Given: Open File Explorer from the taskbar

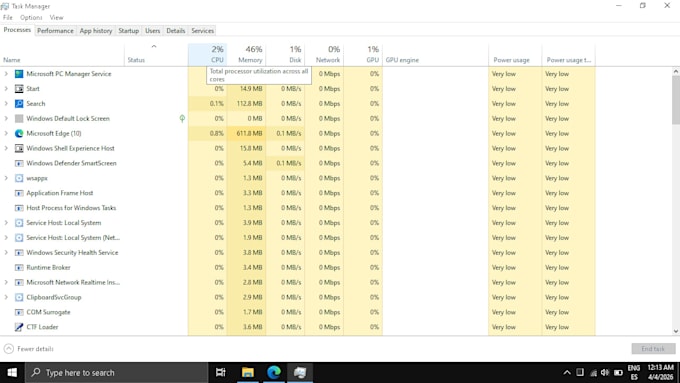Looking at the screenshot, I should coord(248,372).
